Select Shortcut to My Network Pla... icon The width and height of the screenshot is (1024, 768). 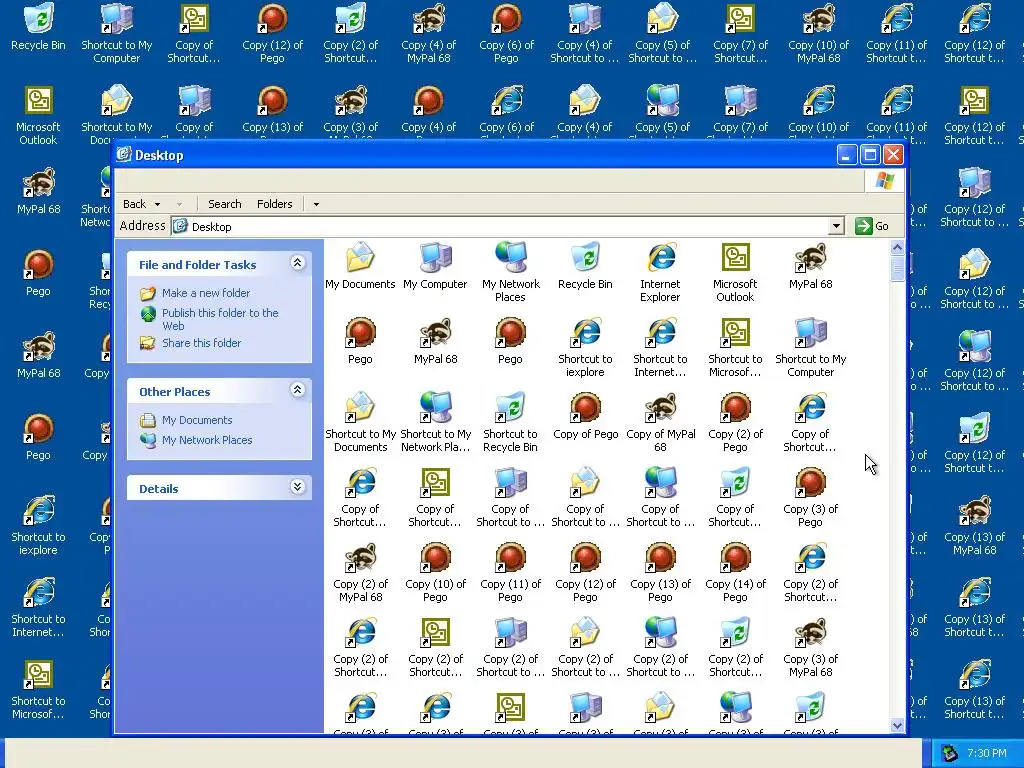point(435,423)
